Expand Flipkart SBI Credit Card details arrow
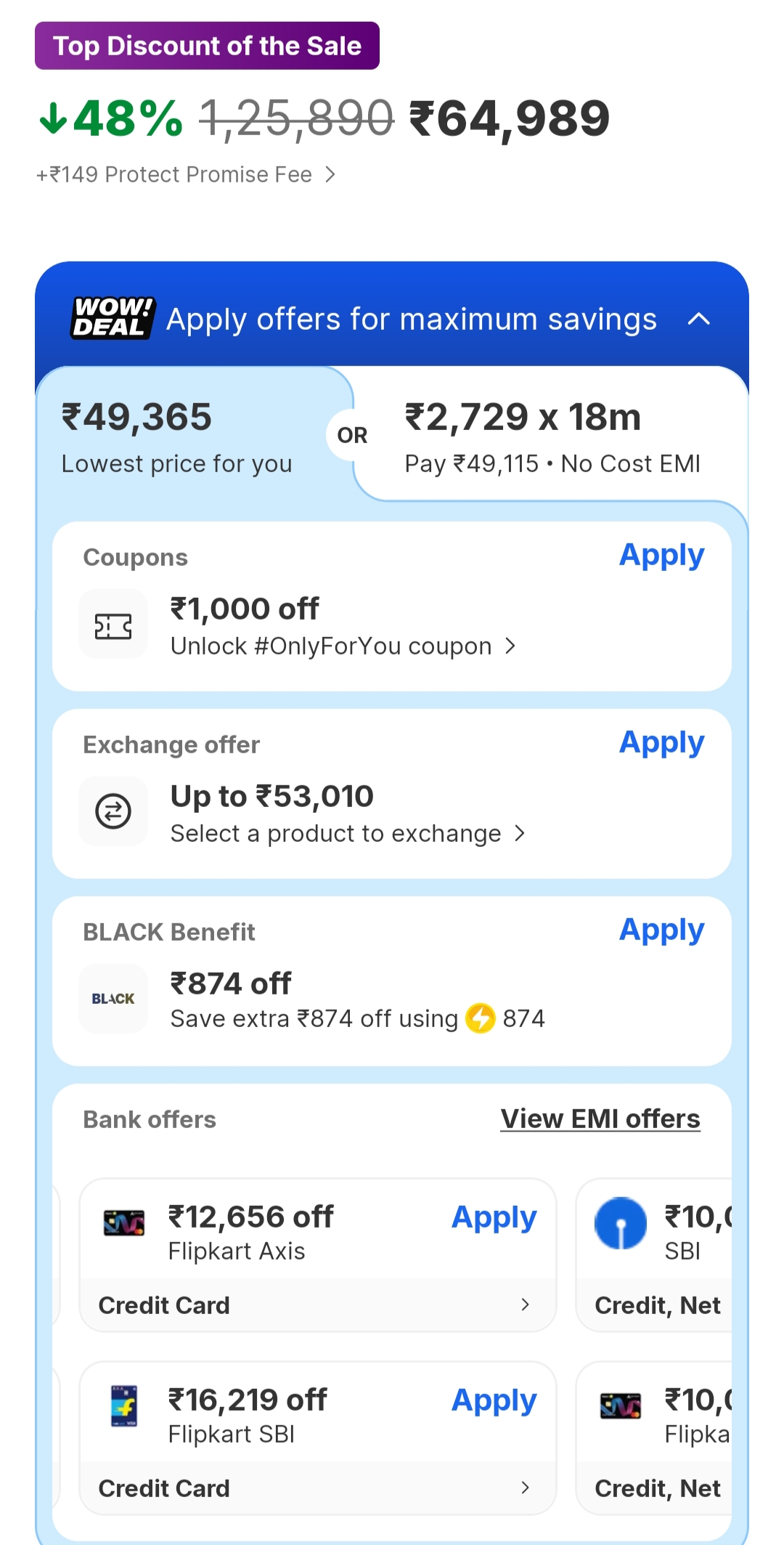The height and width of the screenshot is (1545, 784). pyautogui.click(x=526, y=1488)
